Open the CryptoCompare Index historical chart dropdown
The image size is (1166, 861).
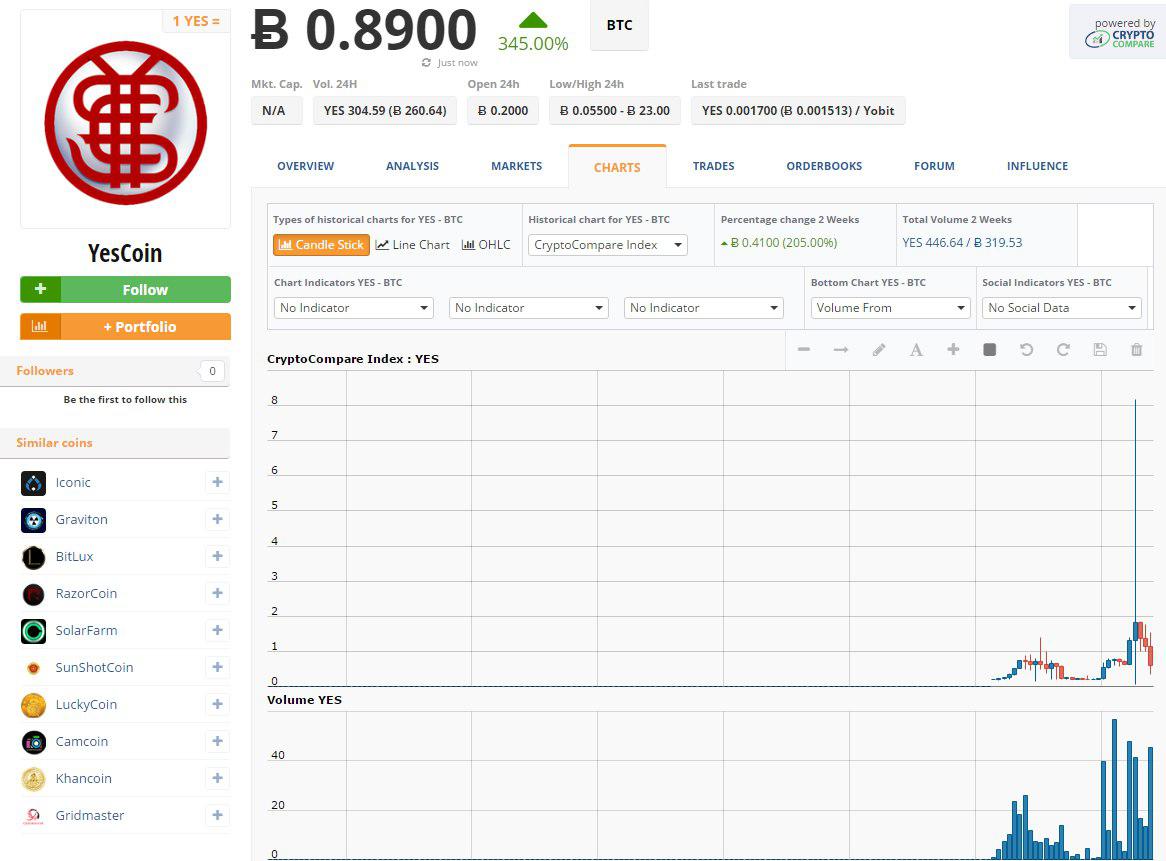click(608, 245)
